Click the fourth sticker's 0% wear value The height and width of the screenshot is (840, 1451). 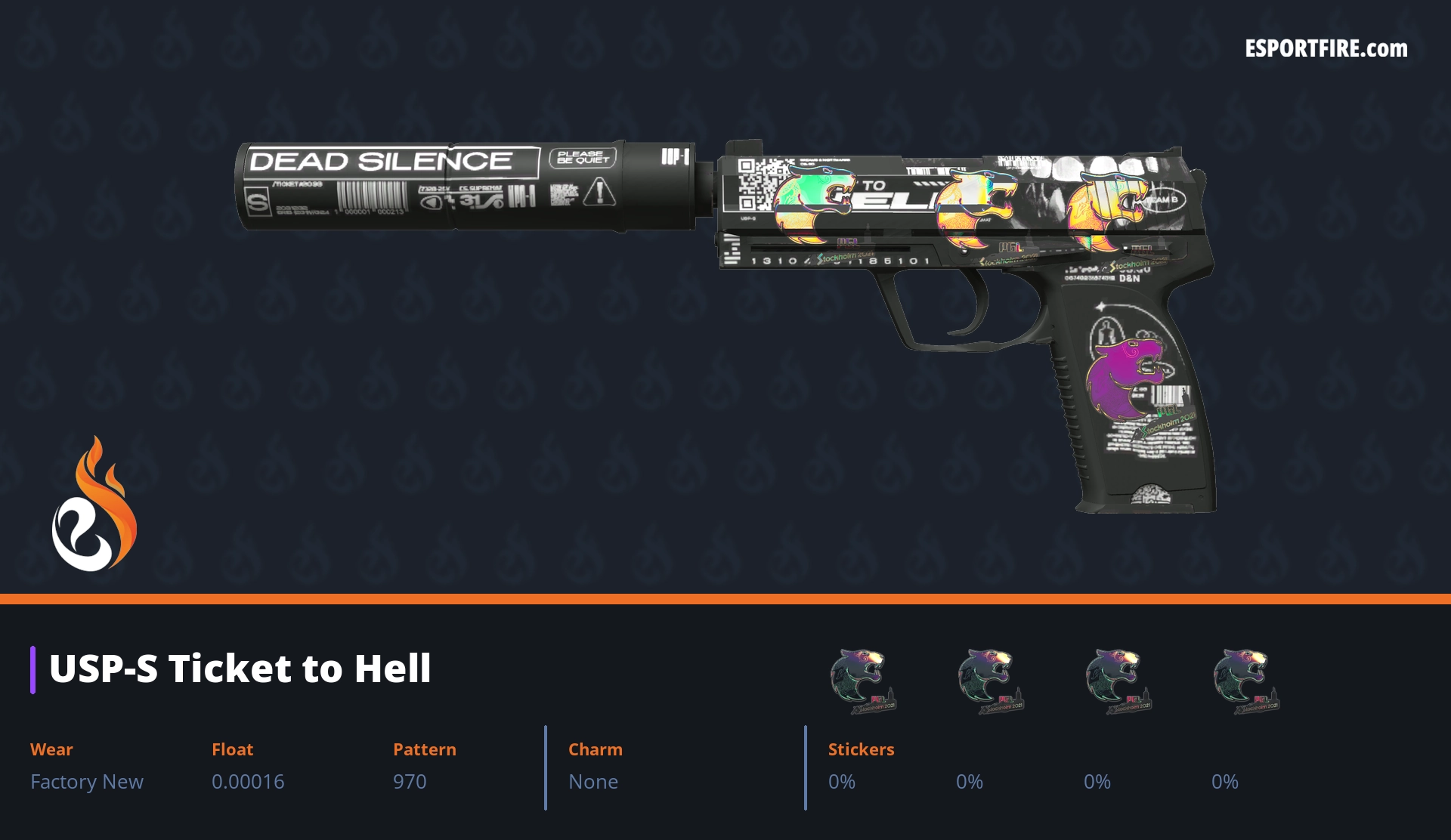pyautogui.click(x=1225, y=782)
